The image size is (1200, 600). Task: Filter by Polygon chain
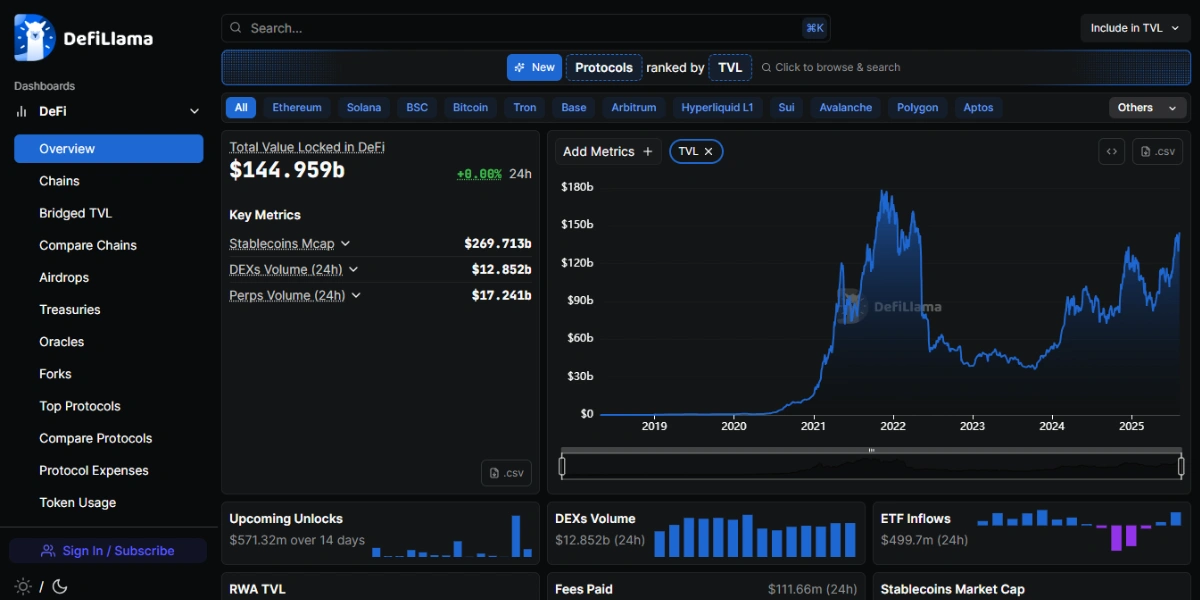[x=918, y=107]
